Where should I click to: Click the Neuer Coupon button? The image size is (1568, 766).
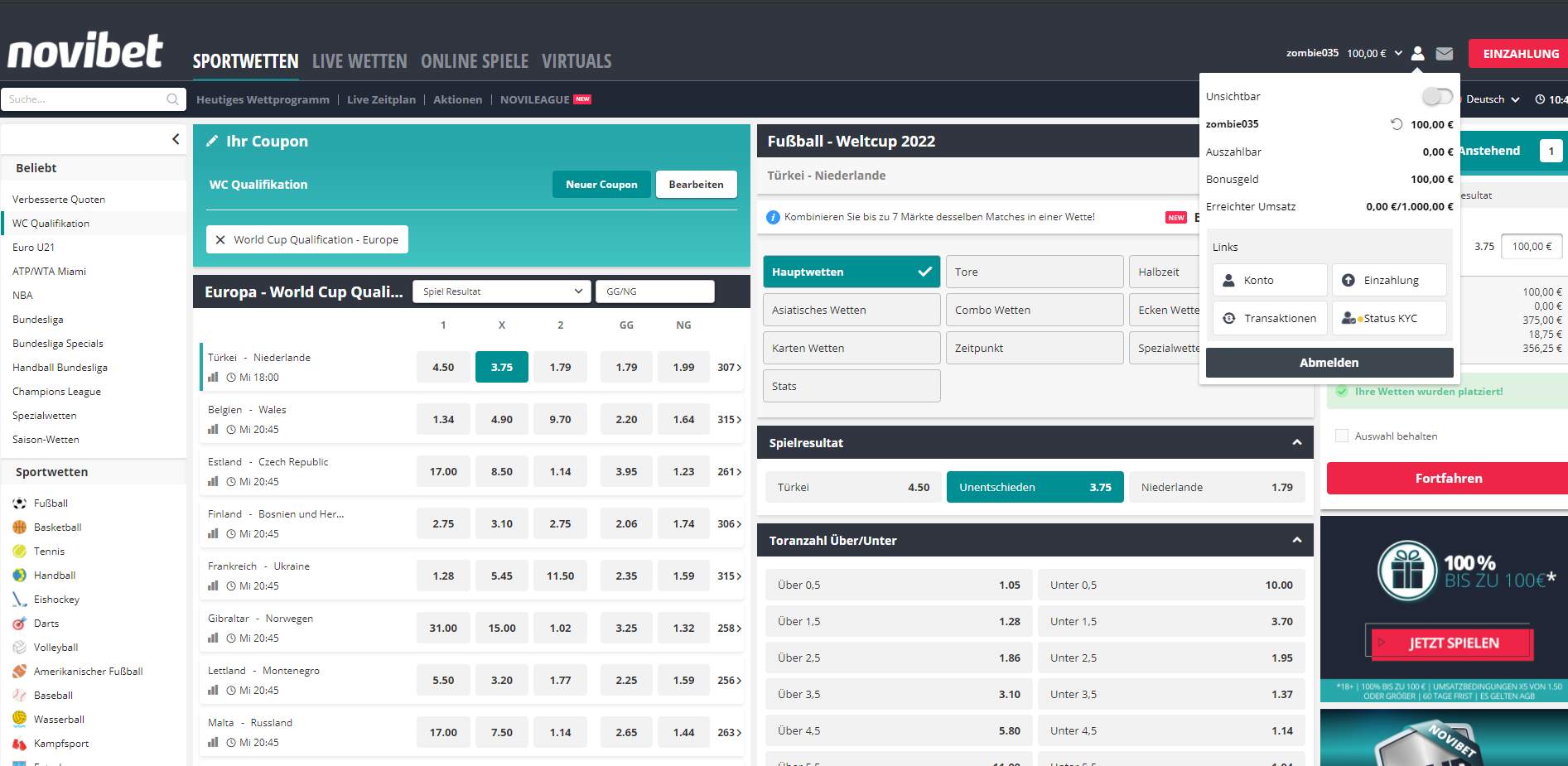coord(601,185)
